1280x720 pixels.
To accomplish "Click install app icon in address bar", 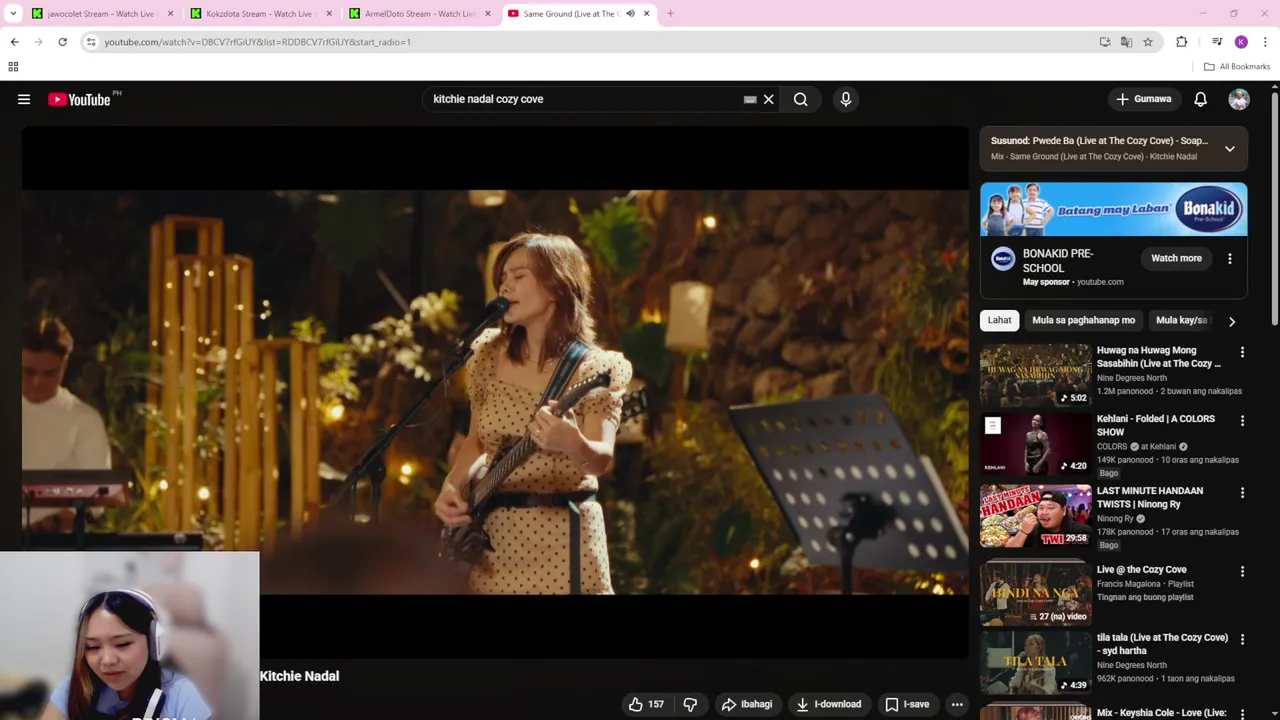I will pyautogui.click(x=1105, y=42).
